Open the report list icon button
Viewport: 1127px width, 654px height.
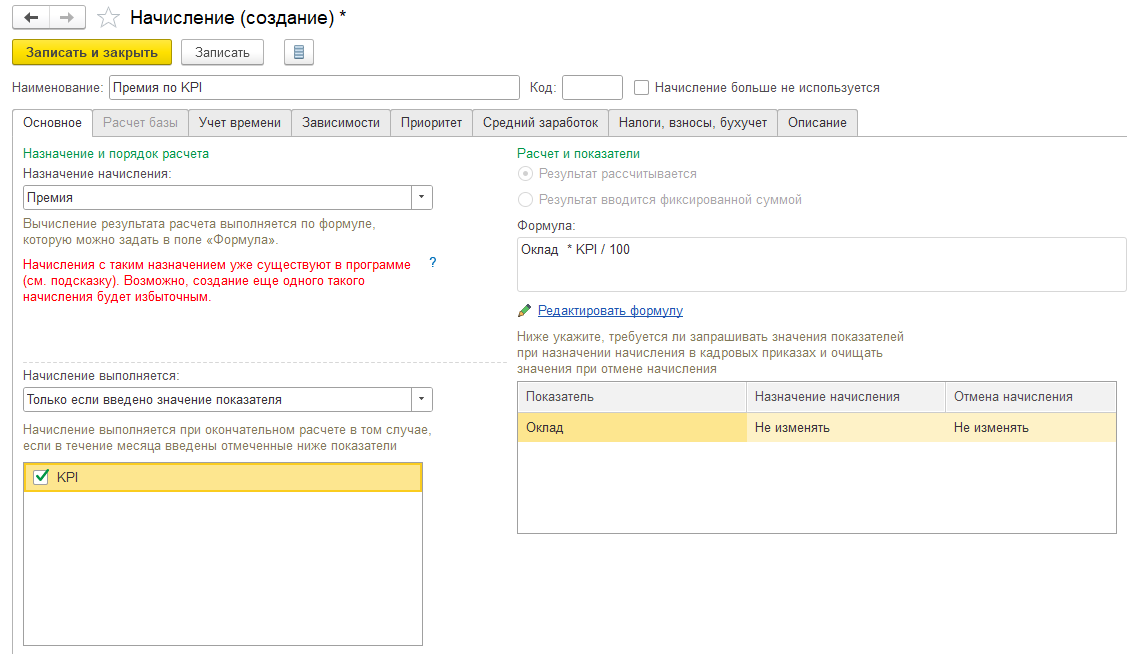tap(299, 52)
